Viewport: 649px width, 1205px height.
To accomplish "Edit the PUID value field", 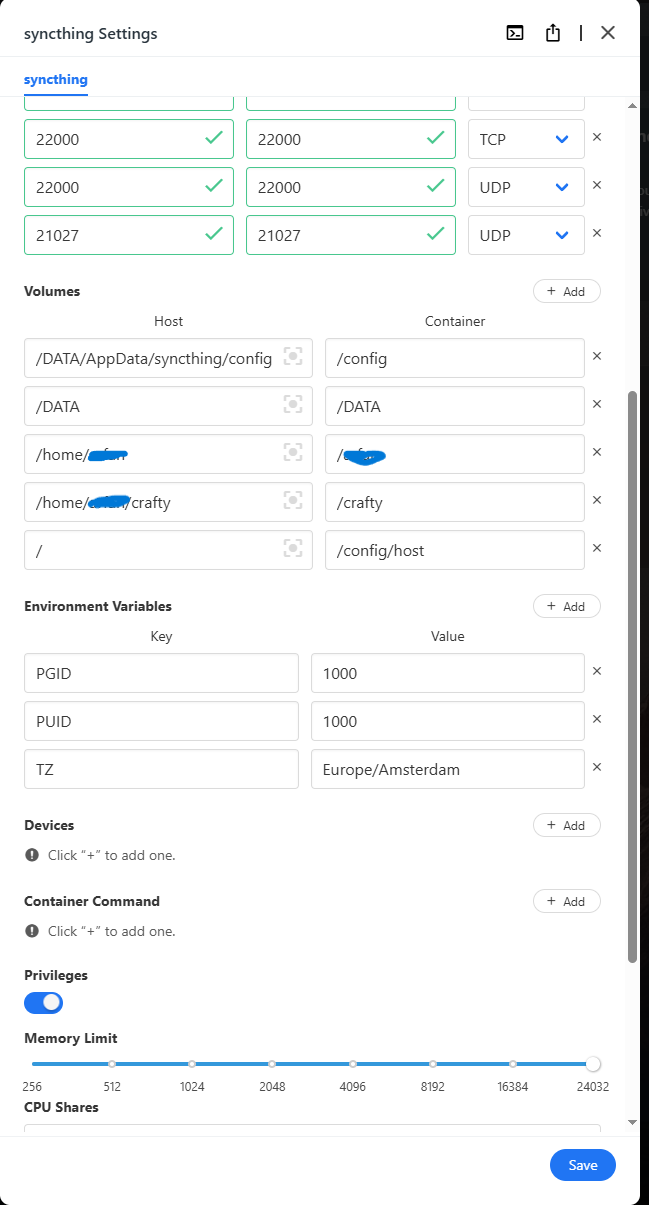I will tap(448, 721).
